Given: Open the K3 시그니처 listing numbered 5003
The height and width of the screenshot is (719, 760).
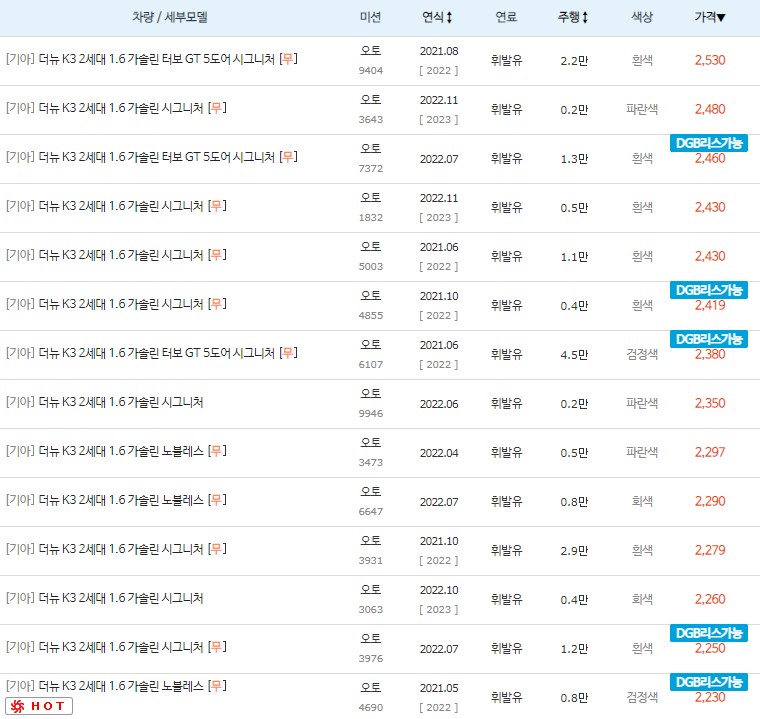Looking at the screenshot, I should 116,255.
